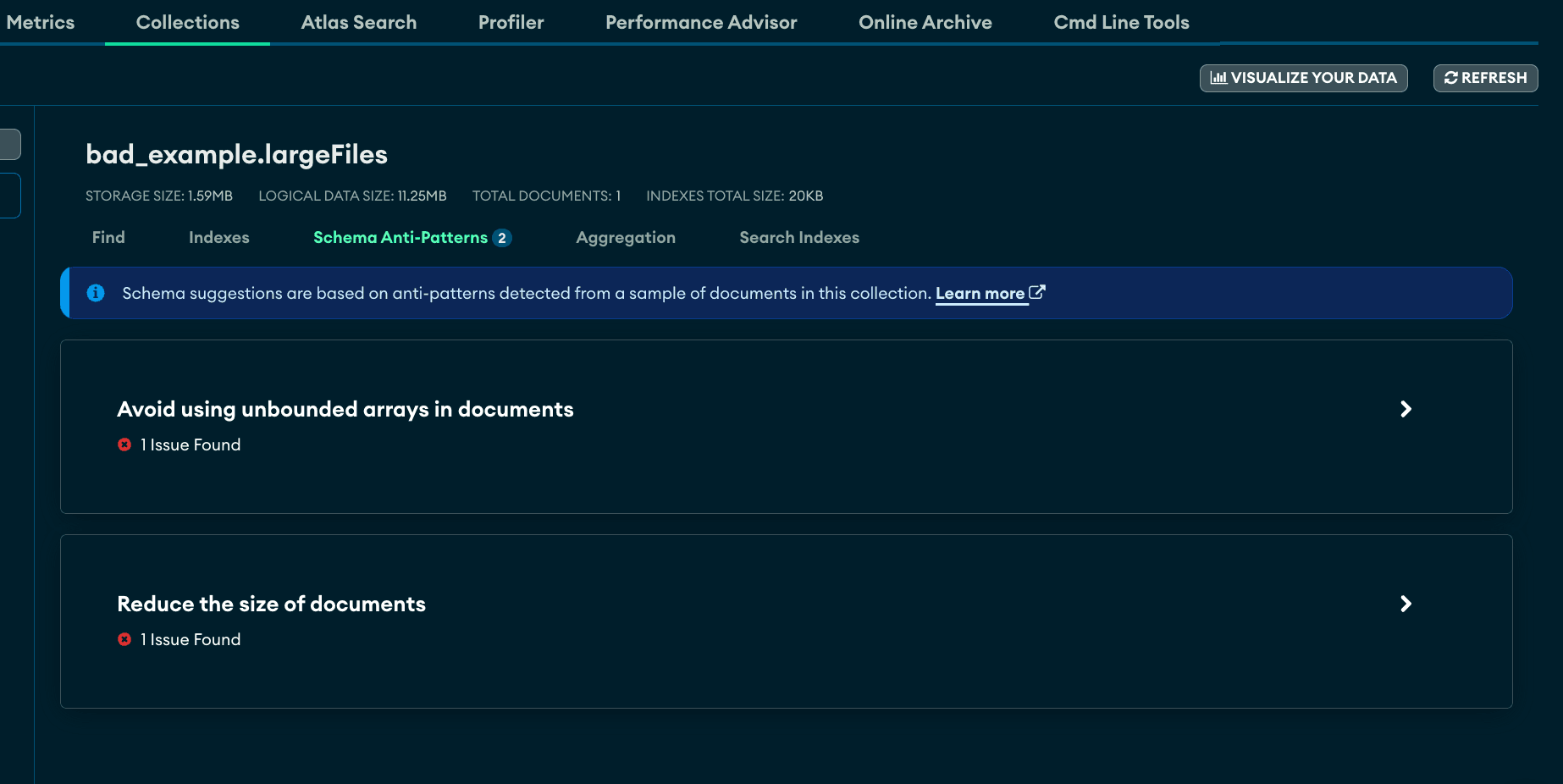Open the Learn more link
This screenshot has height=784, width=1563.
tap(980, 294)
